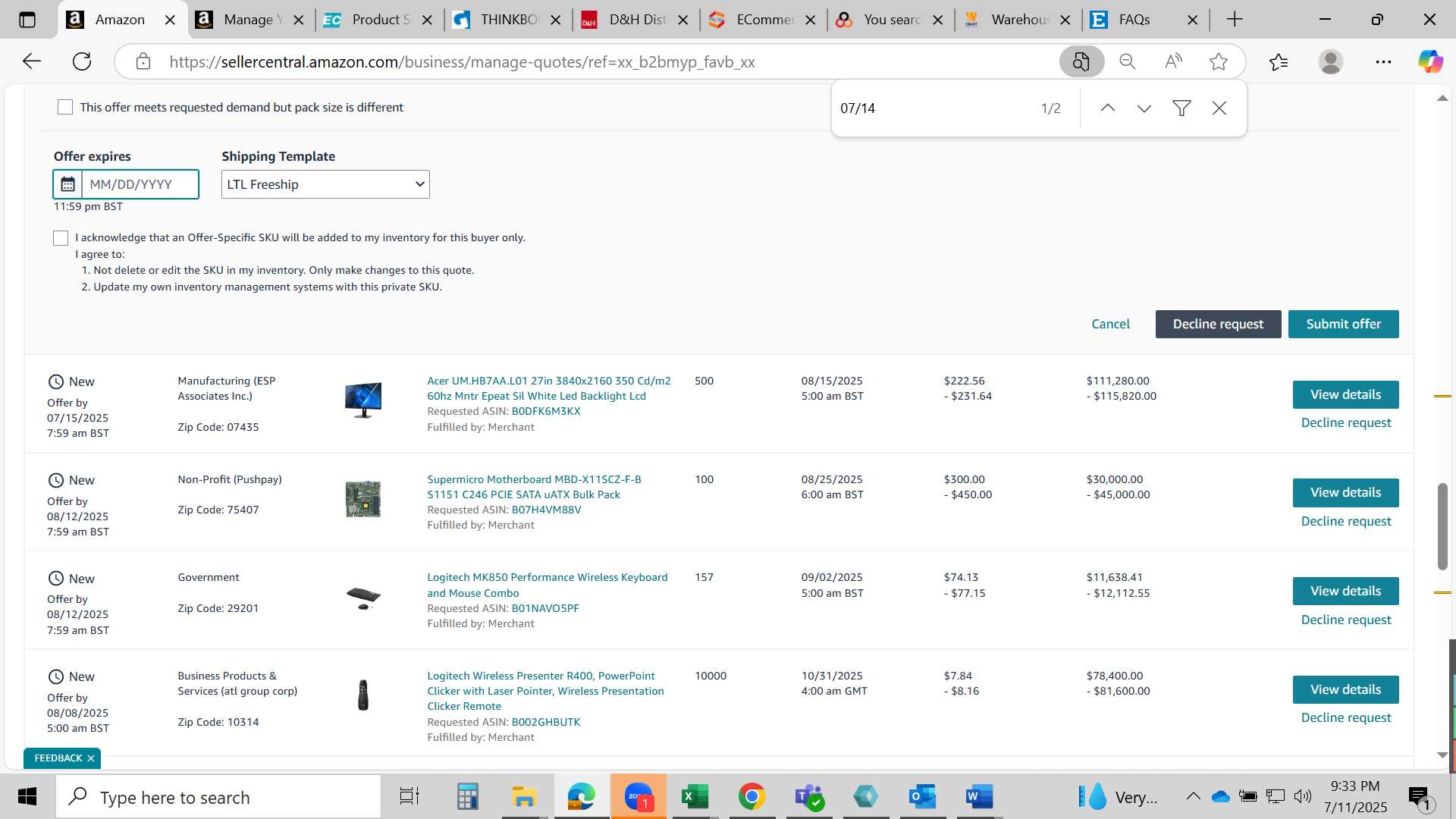This screenshot has width=1456, height=819.
Task: Reload the page with refresh icon
Action: (82, 61)
